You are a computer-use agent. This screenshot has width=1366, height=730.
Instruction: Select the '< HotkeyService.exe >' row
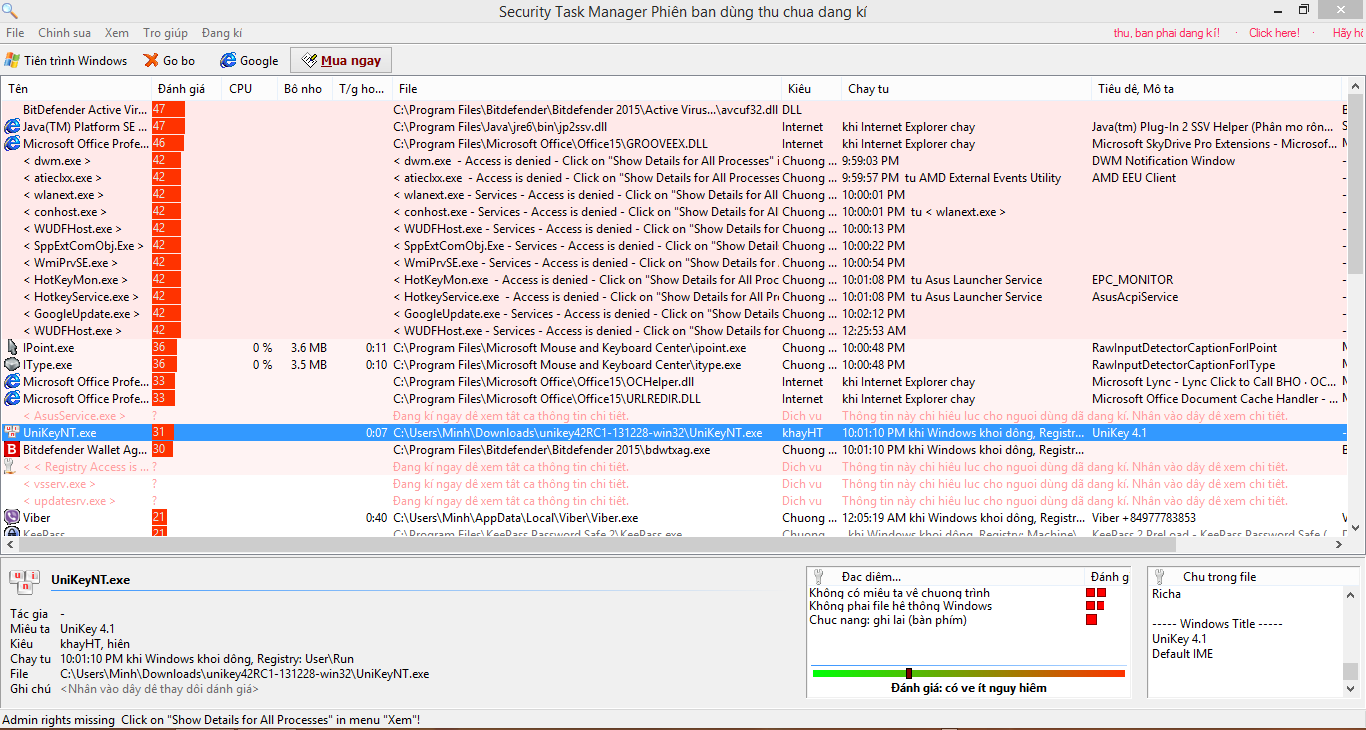coord(674,297)
